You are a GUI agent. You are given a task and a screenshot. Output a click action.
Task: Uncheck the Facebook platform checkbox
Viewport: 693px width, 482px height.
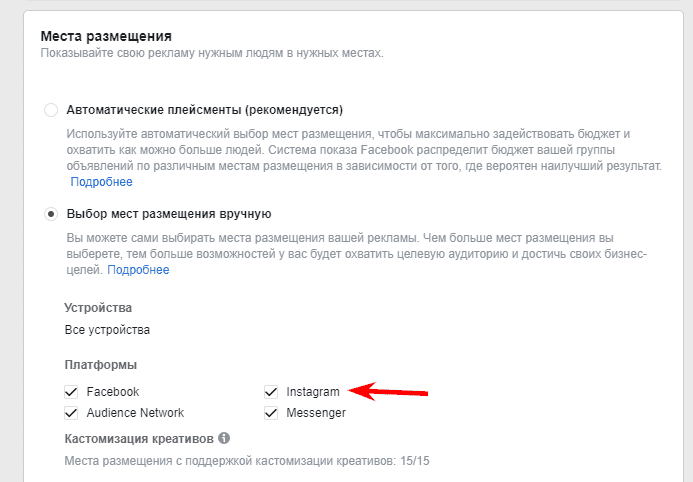point(71,392)
